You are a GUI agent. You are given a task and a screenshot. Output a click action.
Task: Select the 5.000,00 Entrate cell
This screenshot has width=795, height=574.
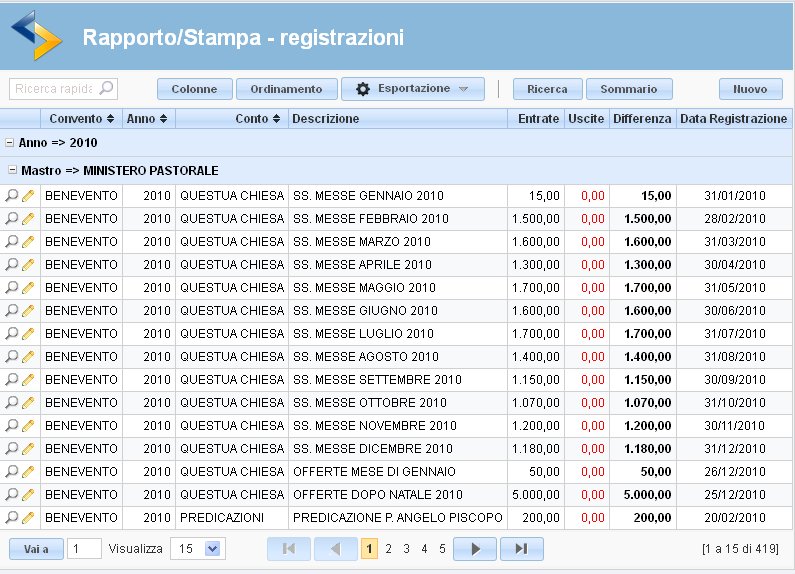[x=536, y=494]
